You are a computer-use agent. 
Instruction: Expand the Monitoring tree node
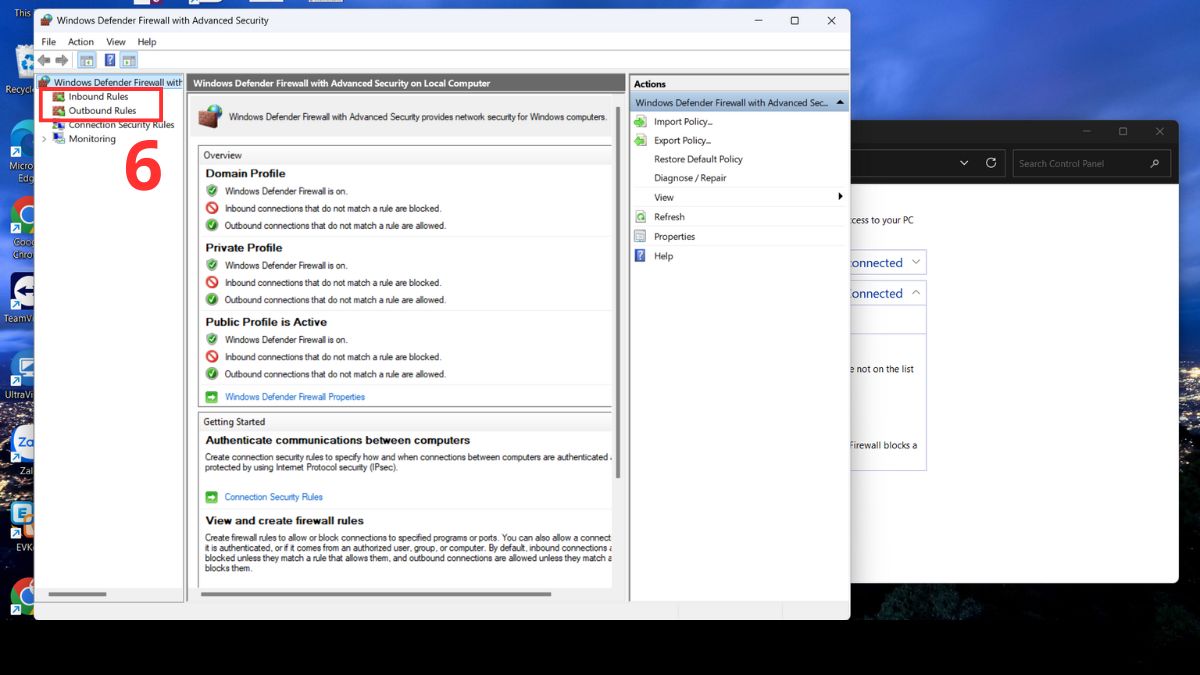point(44,139)
